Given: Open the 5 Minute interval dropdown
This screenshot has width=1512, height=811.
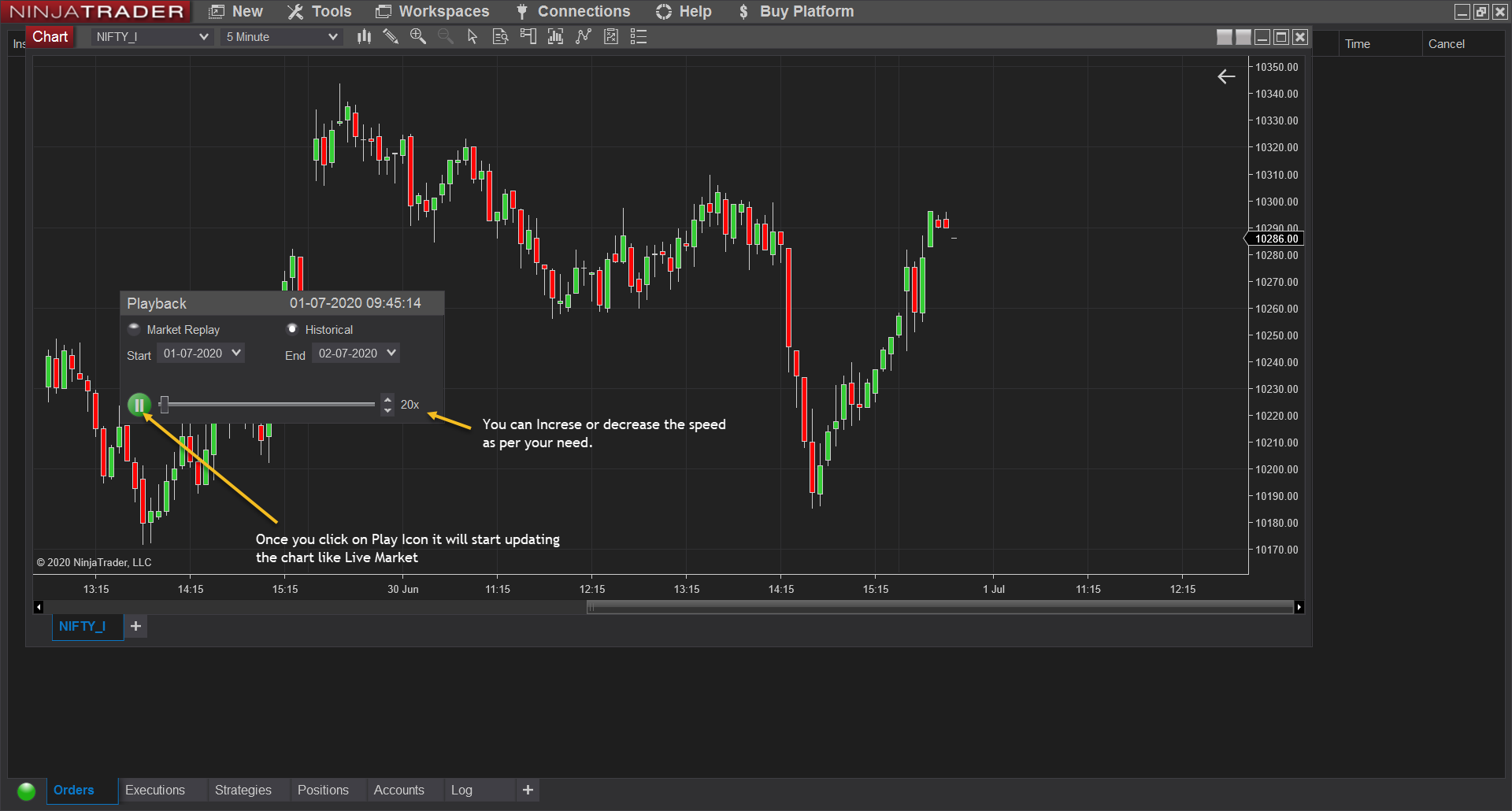Looking at the screenshot, I should click(x=281, y=37).
